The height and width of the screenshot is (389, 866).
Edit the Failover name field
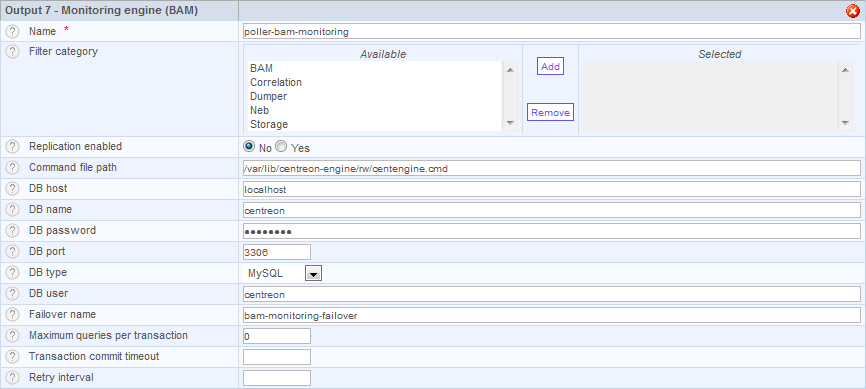click(552, 315)
